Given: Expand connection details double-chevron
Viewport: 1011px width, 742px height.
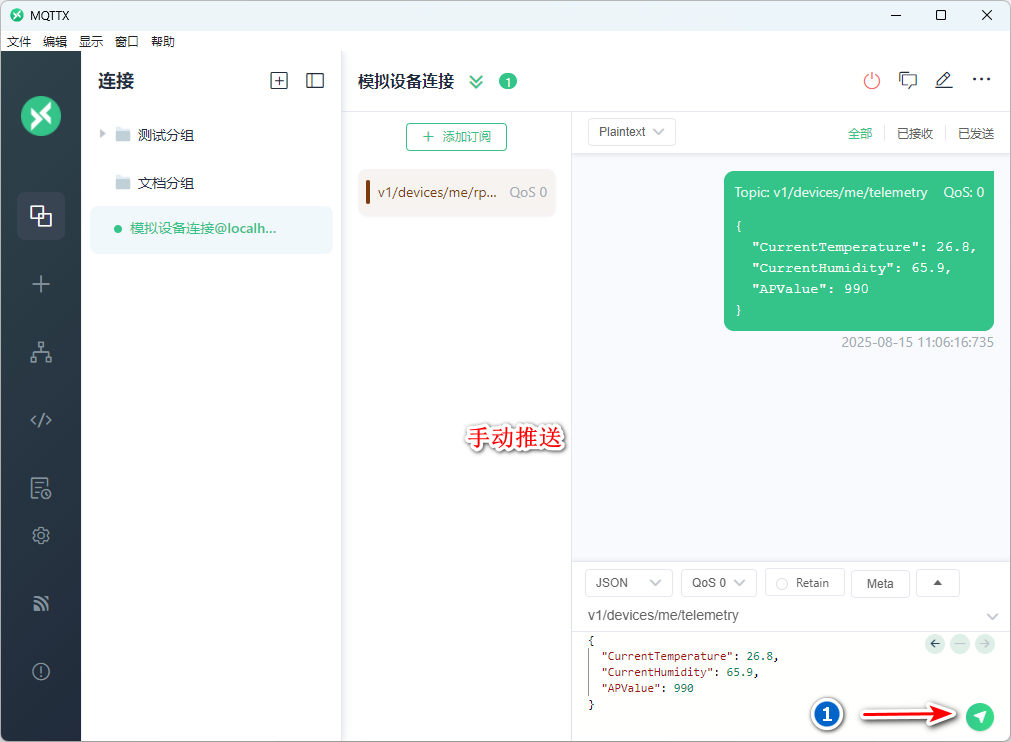Looking at the screenshot, I should click(x=476, y=82).
